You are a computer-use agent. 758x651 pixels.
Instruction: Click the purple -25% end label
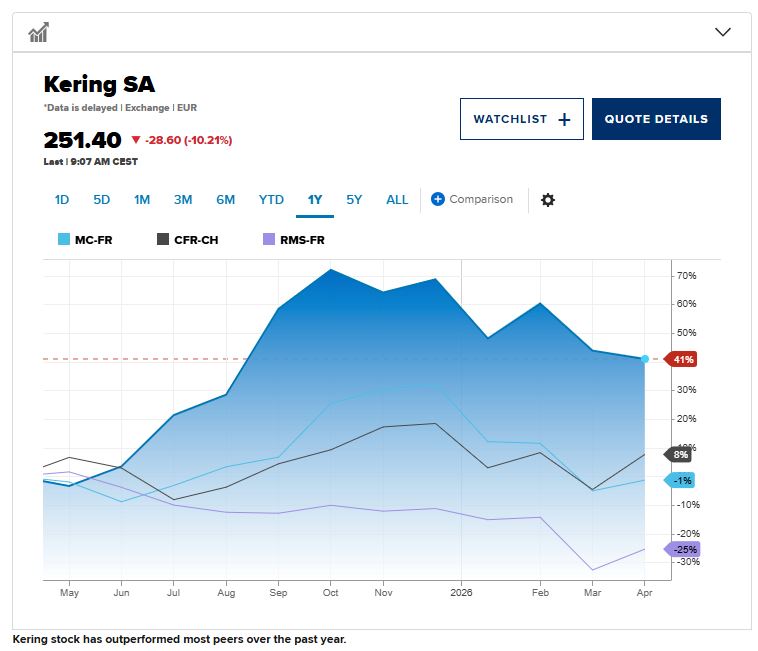(x=684, y=550)
